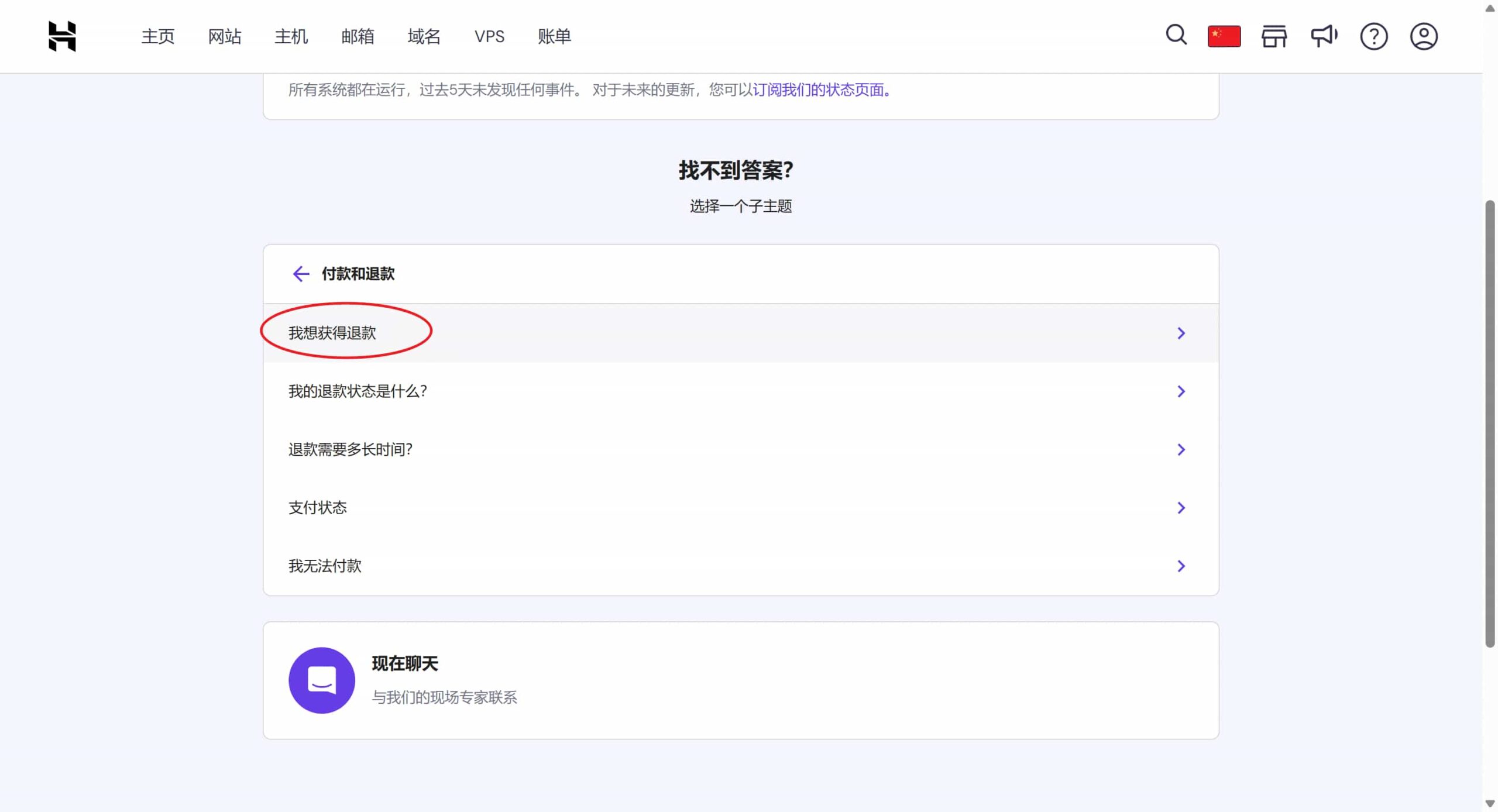Click the 现在聊天 card title
1498x812 pixels.
[x=404, y=663]
